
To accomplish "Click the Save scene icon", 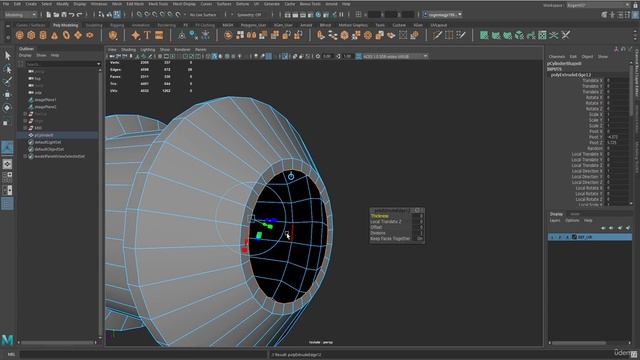I will click(x=64, y=15).
